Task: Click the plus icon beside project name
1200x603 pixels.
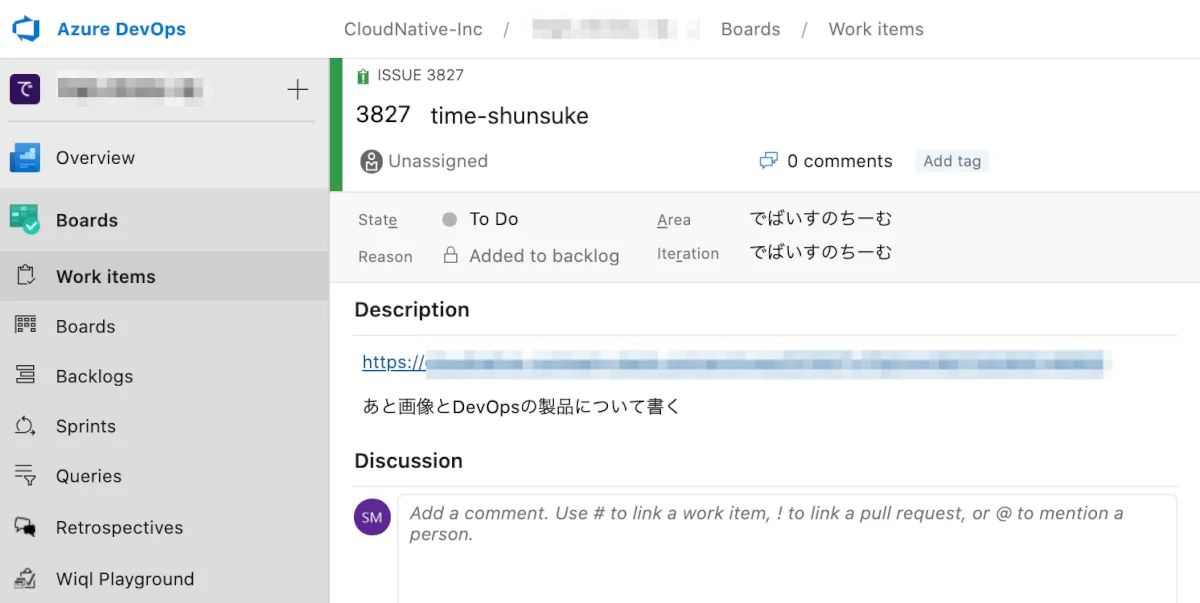Action: [x=297, y=90]
